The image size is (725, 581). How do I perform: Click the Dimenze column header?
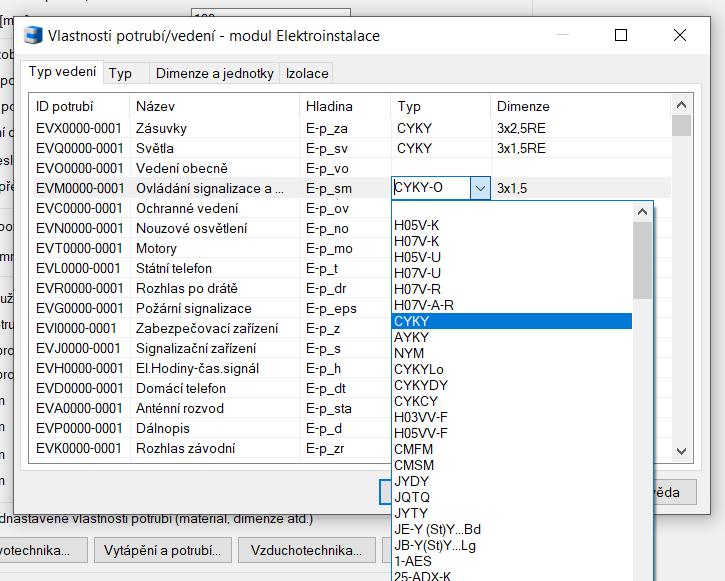[581, 107]
